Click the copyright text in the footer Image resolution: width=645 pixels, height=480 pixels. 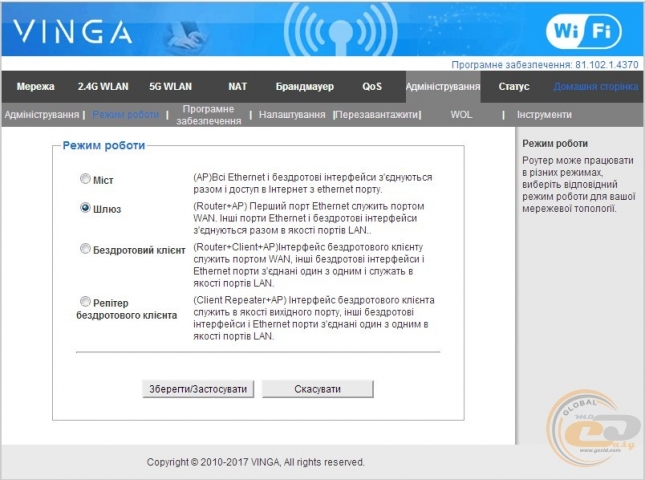[x=255, y=462]
